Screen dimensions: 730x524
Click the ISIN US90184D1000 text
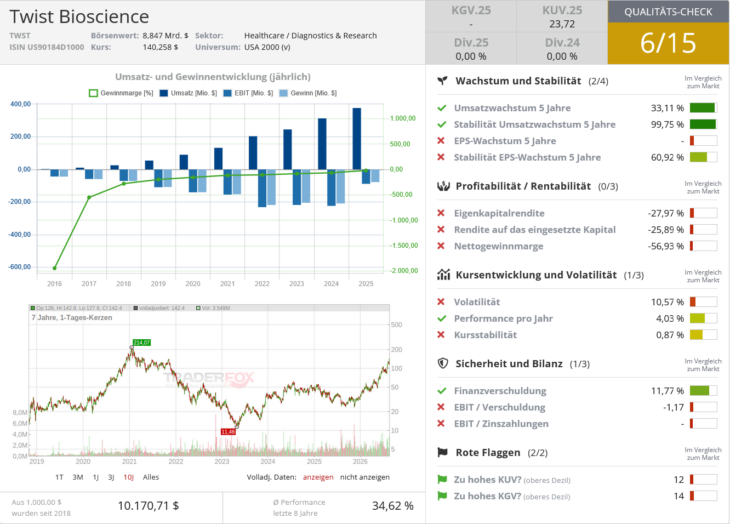47,47
